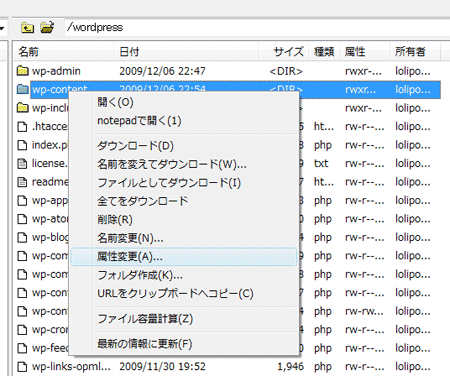Click rwxr attribute of wp-admin row
The image size is (450, 376).
pos(363,71)
